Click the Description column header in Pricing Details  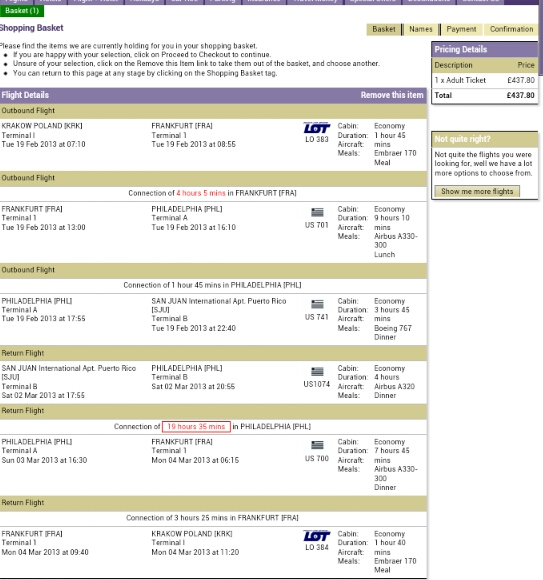(453, 65)
